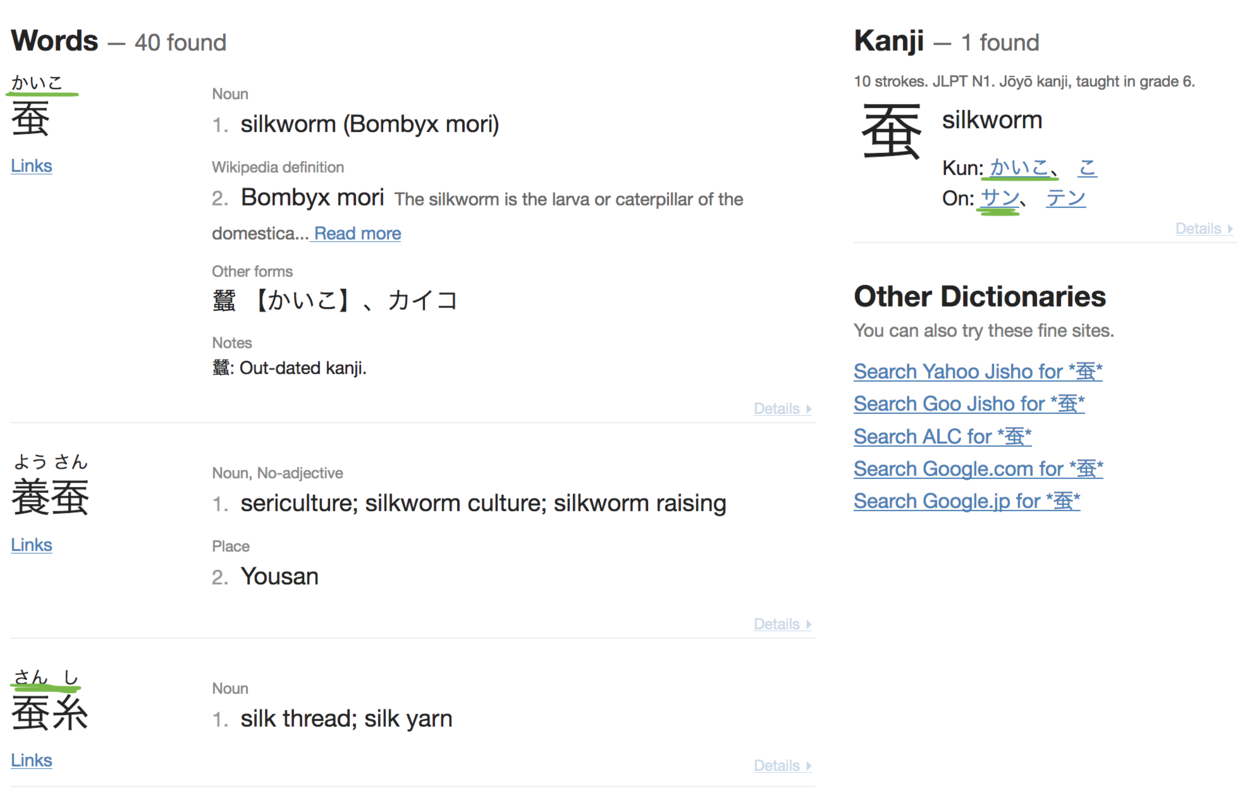Screen dimensions: 1252x798
Task: Click the かいこ Kun reading link
Action: (x=1020, y=167)
